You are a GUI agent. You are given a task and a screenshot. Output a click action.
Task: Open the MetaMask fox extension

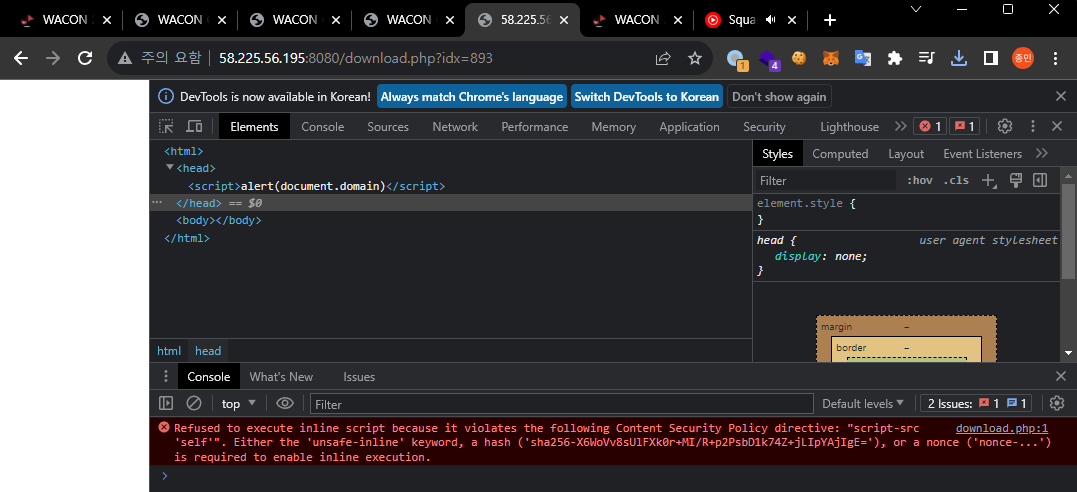tap(830, 58)
